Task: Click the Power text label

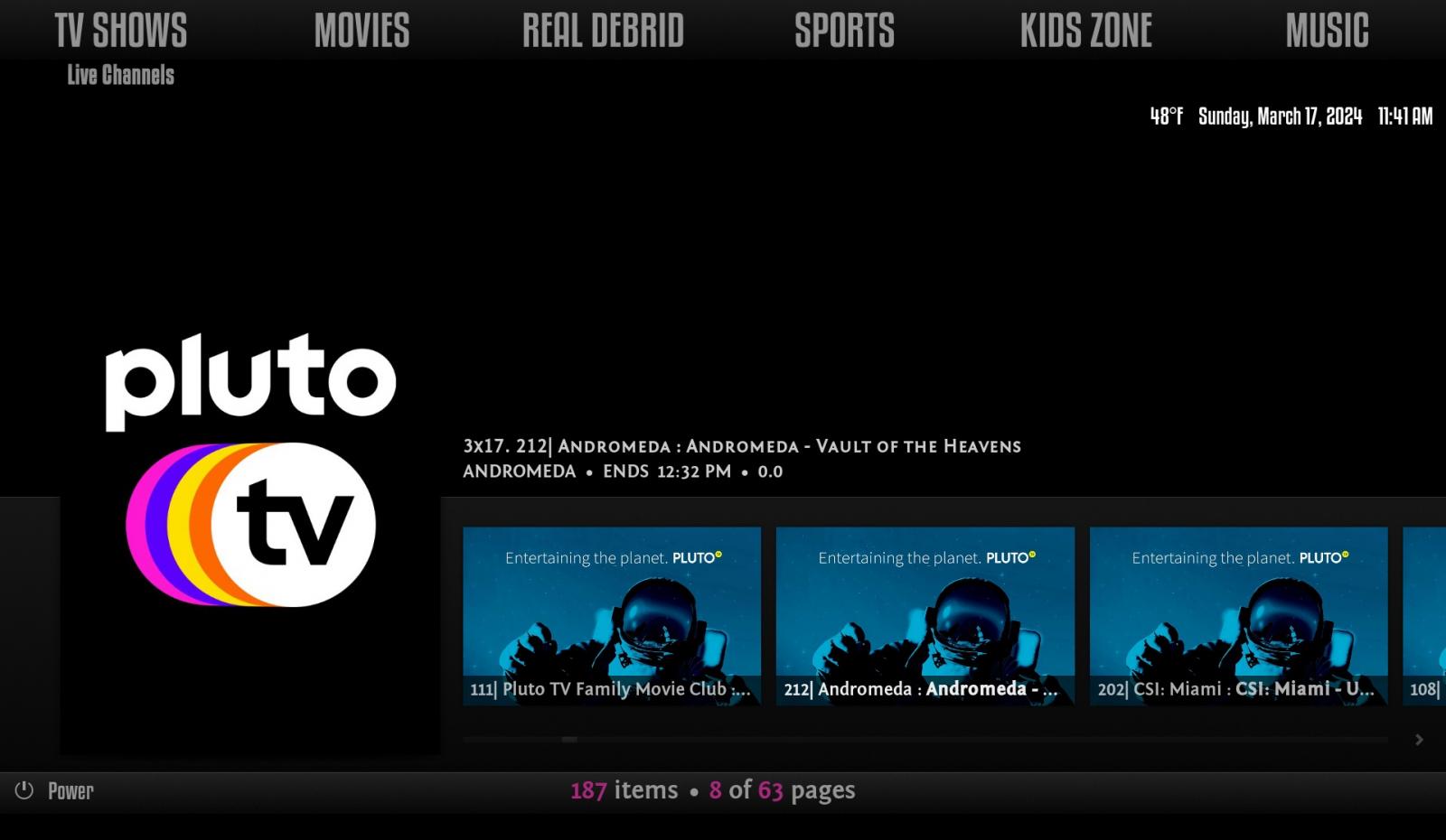Action: (70, 791)
